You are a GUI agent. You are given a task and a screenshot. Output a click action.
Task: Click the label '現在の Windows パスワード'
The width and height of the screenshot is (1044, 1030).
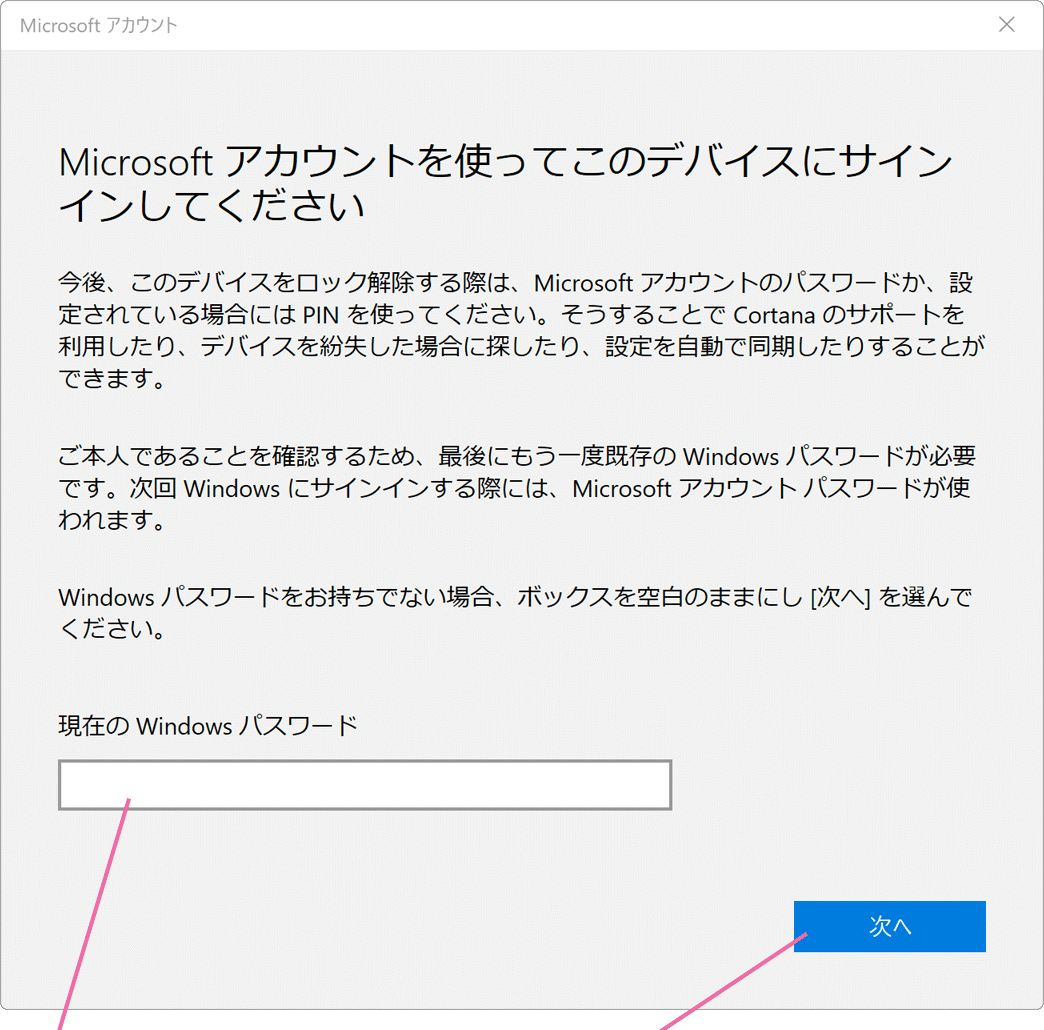click(208, 726)
